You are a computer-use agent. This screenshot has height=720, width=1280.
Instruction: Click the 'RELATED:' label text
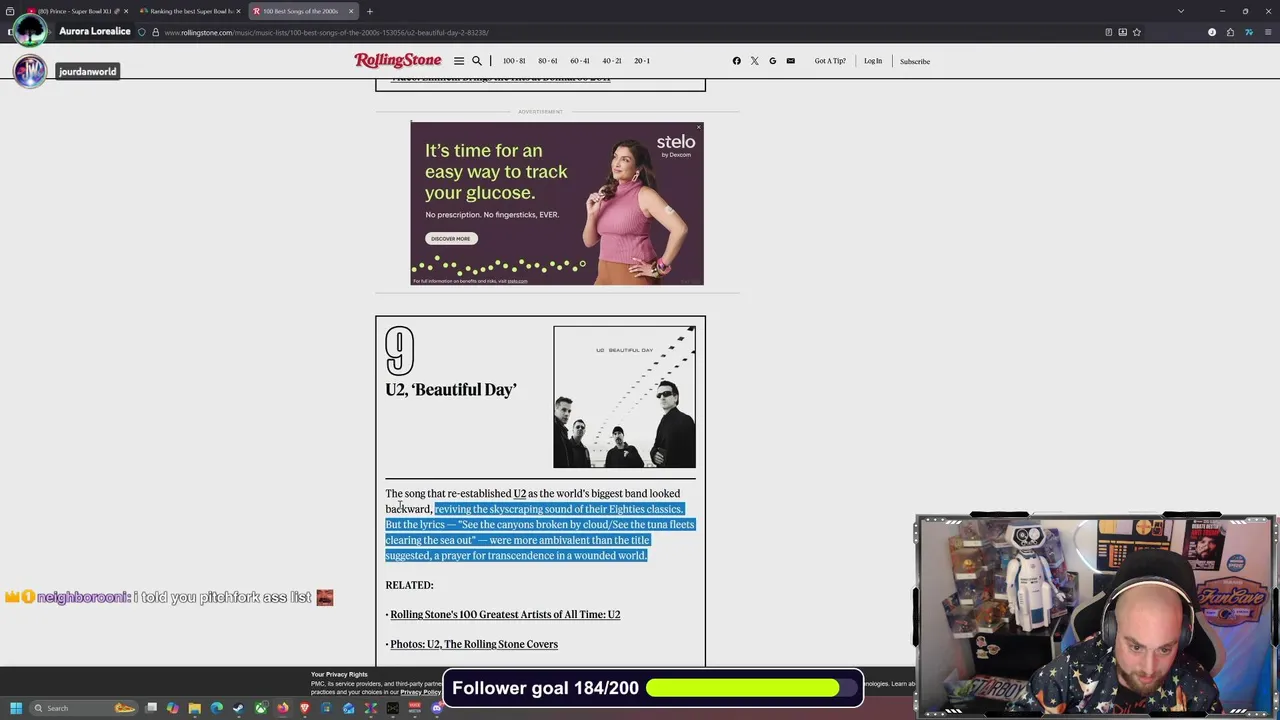tap(409, 585)
